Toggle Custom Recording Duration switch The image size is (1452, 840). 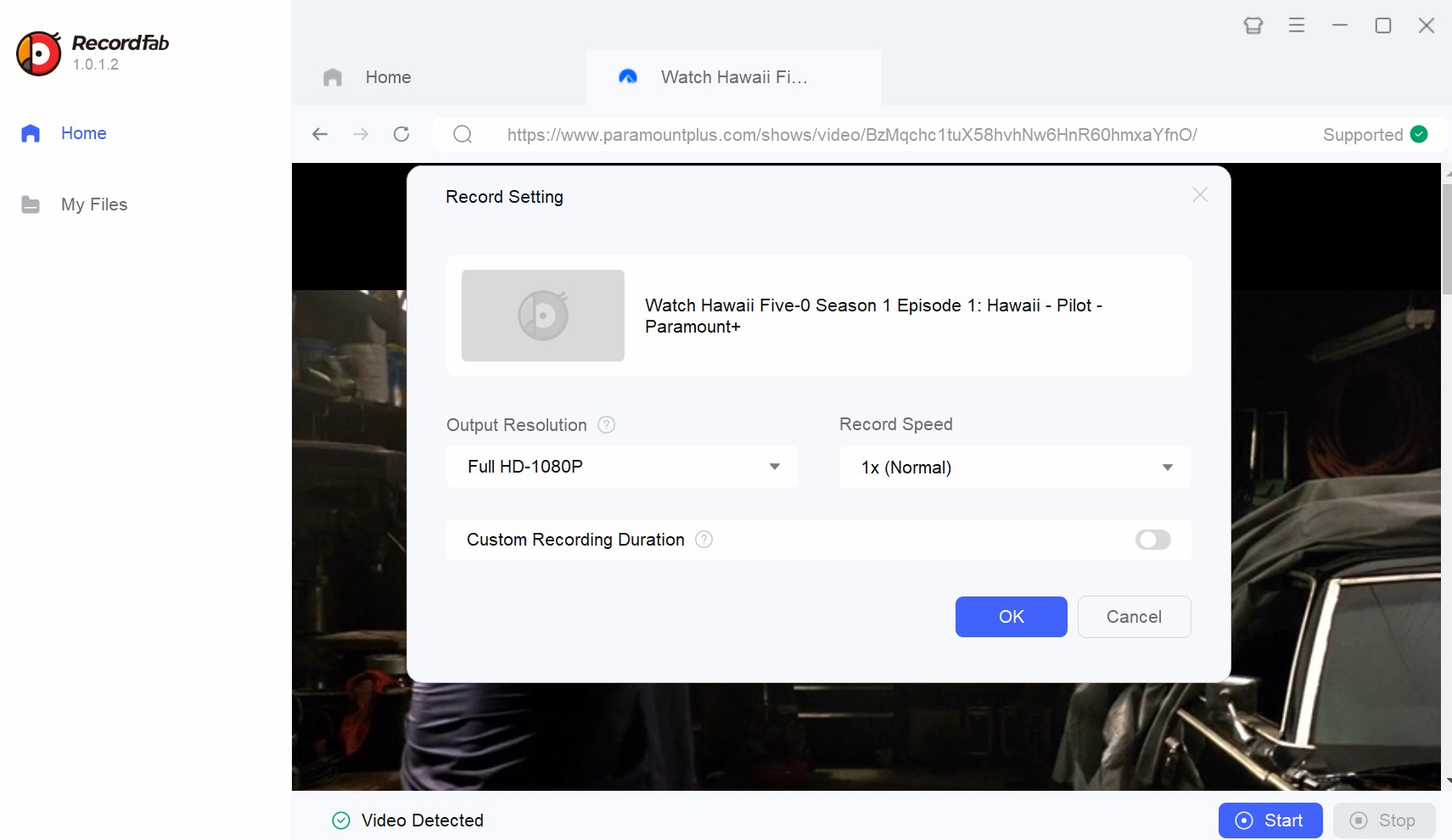tap(1153, 540)
